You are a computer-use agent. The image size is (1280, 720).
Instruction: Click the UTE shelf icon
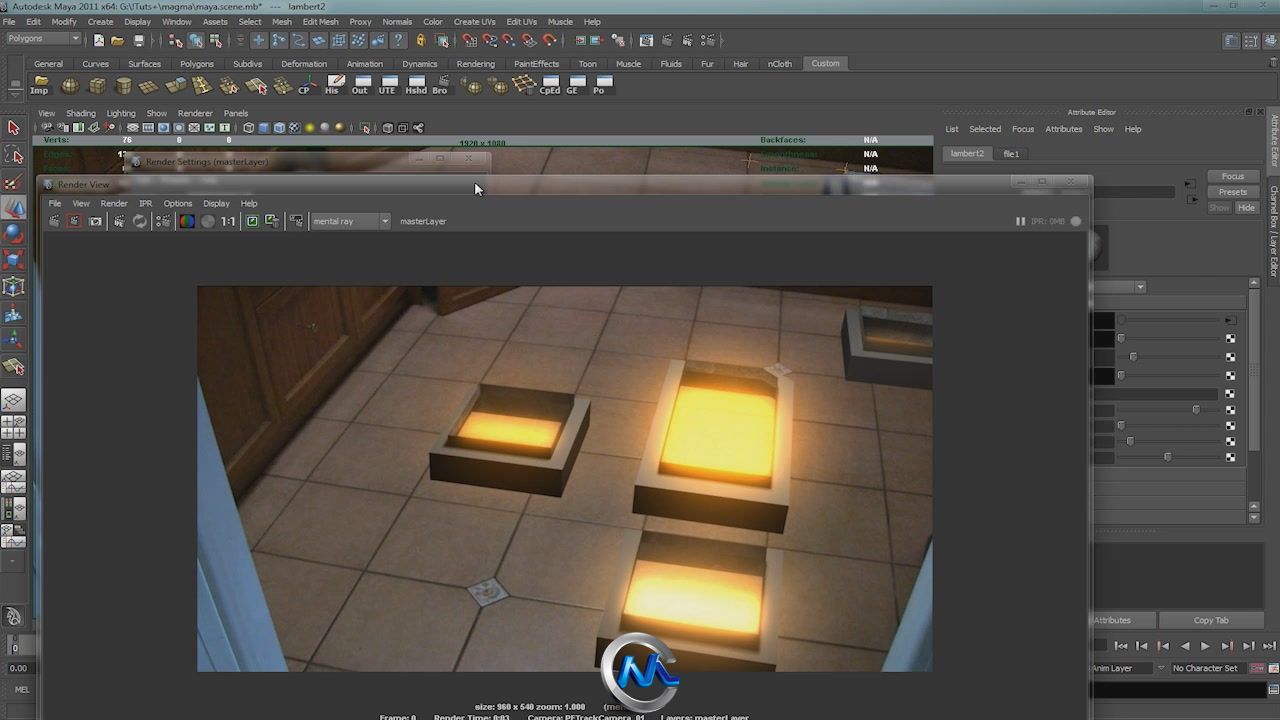coord(388,85)
